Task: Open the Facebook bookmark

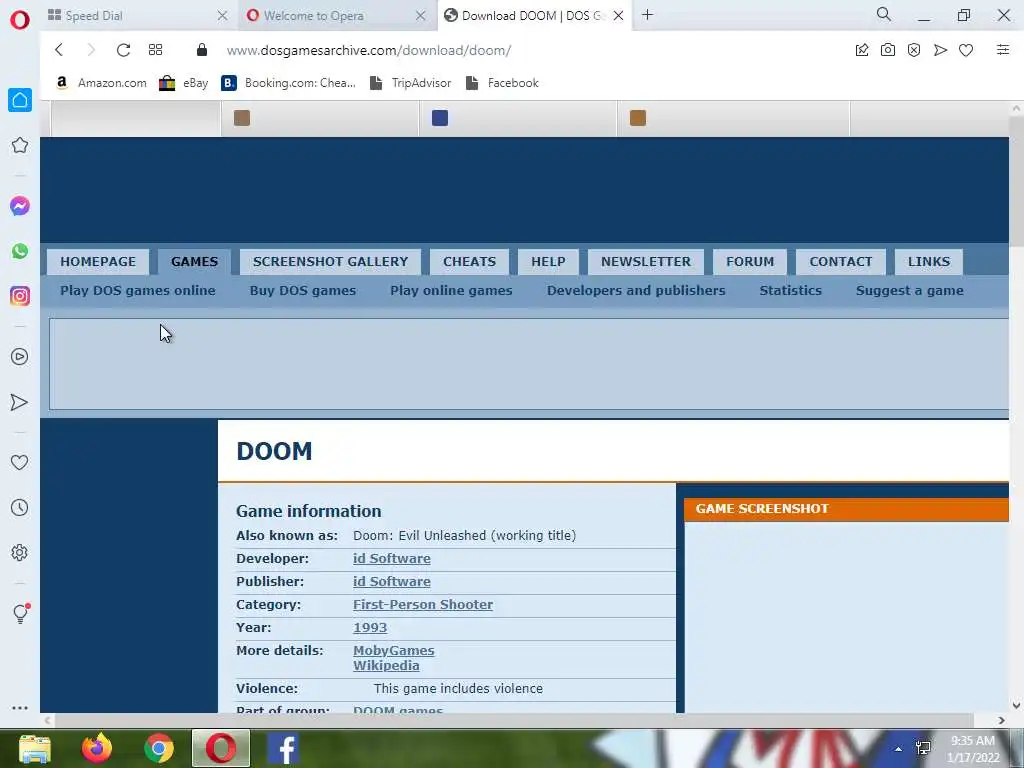Action: [502, 83]
